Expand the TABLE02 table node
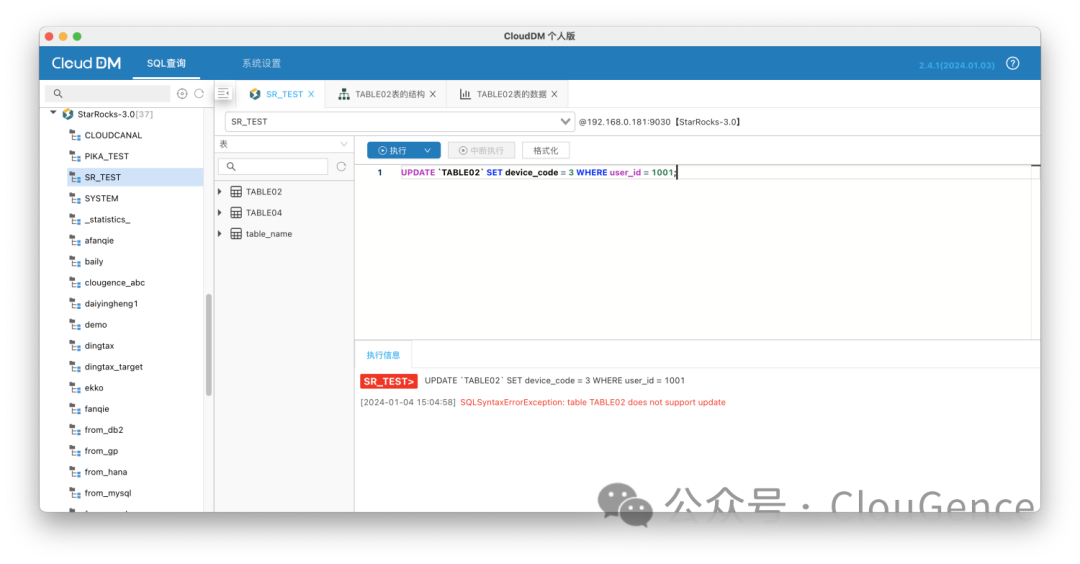Viewport: 1080px width, 564px height. pos(220,192)
